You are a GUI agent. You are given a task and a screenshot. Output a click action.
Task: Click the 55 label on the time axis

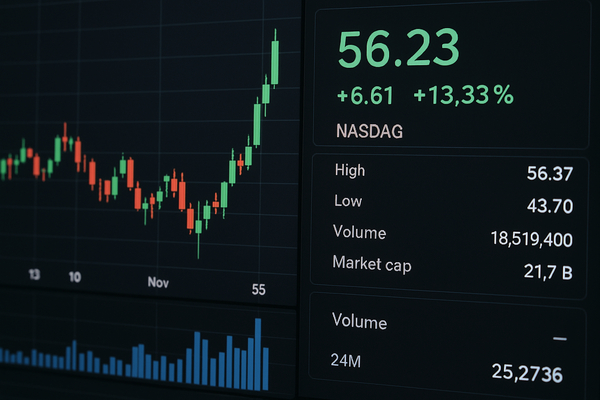259,290
